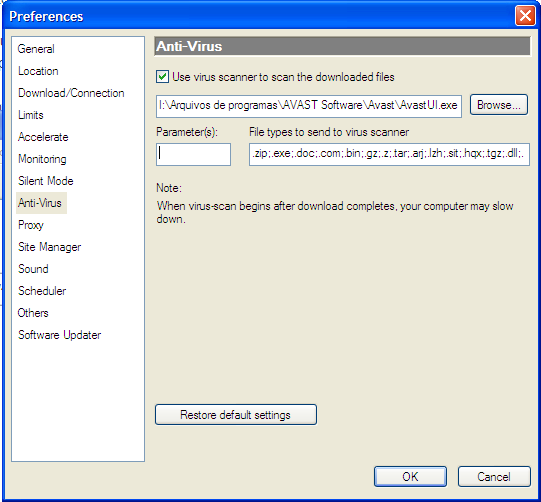Select Scheduler in the sidebar
This screenshot has height=502, width=541.
pyautogui.click(x=42, y=291)
